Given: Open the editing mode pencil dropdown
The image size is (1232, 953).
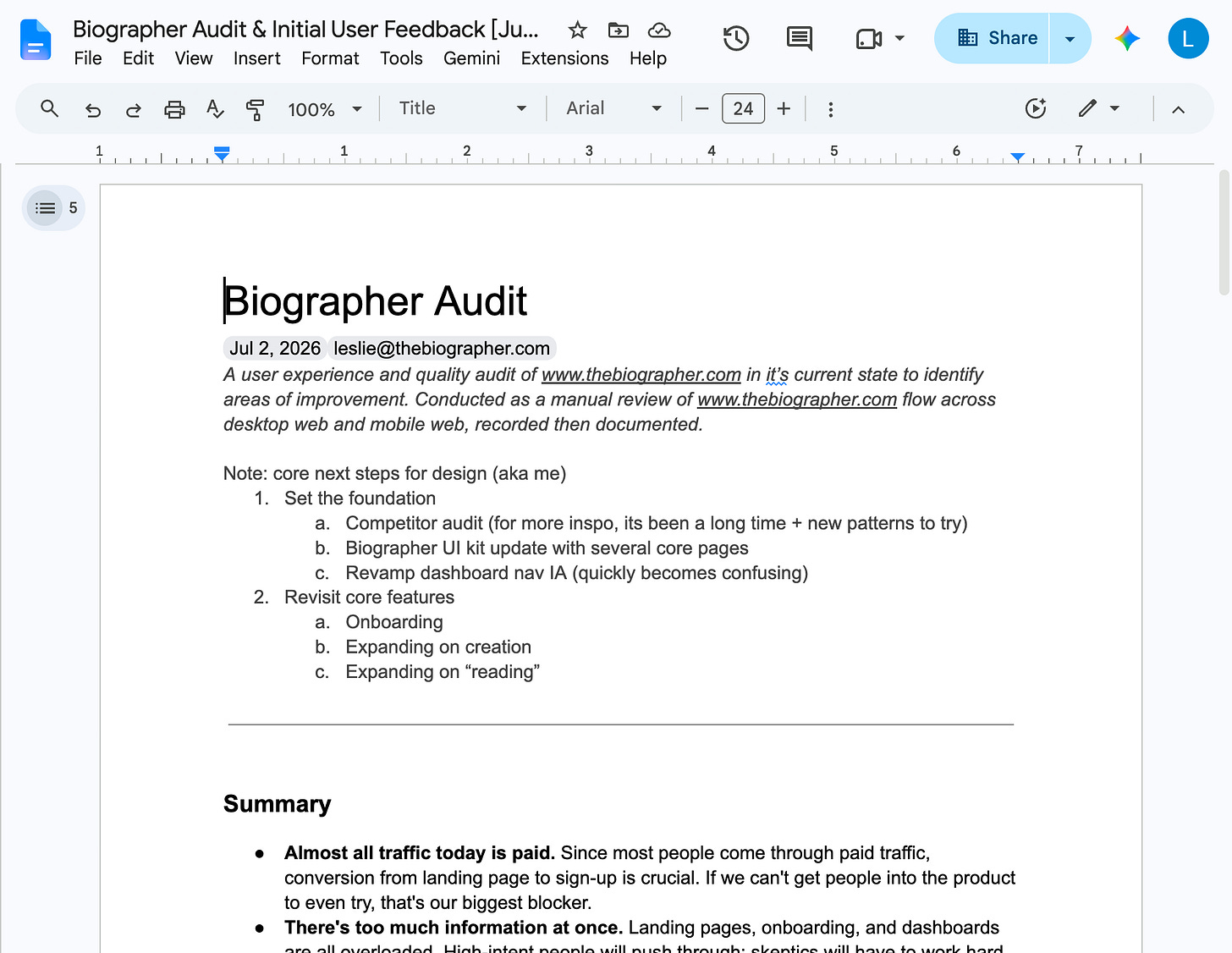Looking at the screenshot, I should 1099,108.
